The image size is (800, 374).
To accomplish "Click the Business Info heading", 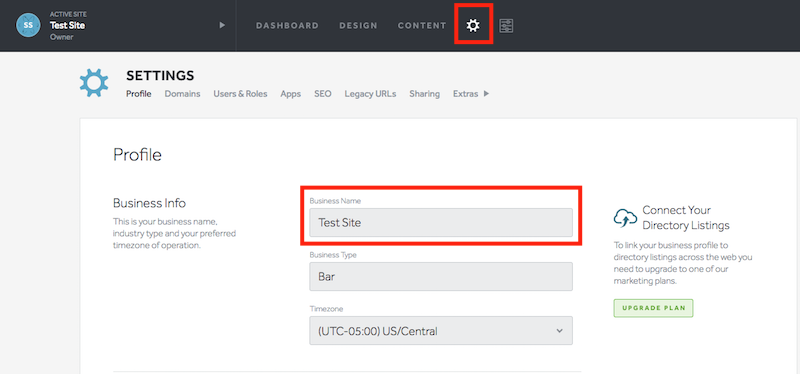I will point(149,203).
